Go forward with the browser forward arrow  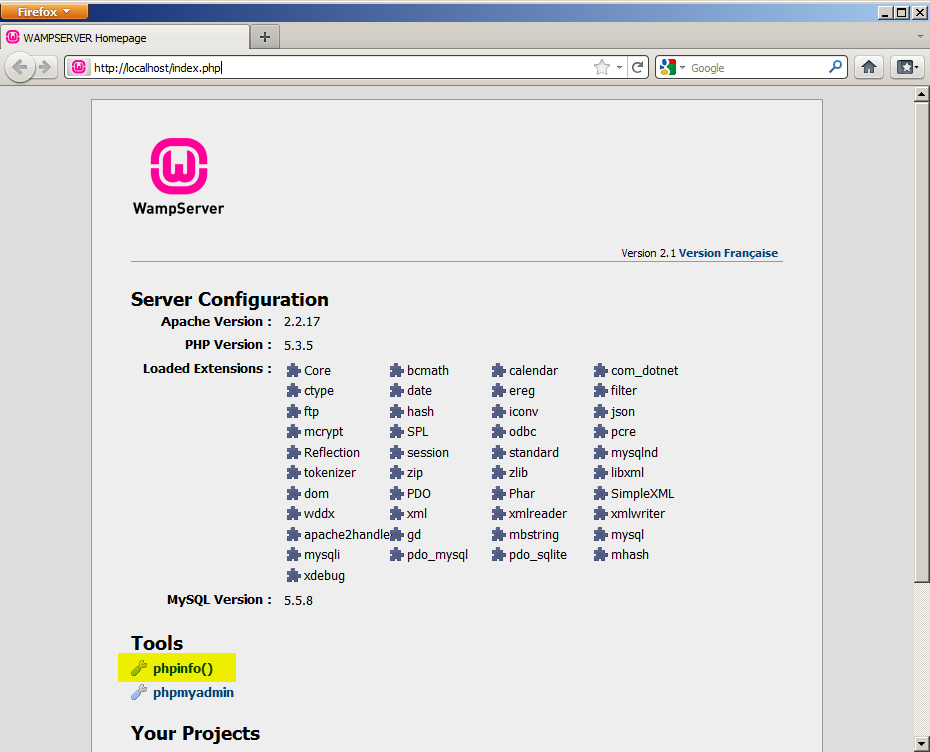45,67
